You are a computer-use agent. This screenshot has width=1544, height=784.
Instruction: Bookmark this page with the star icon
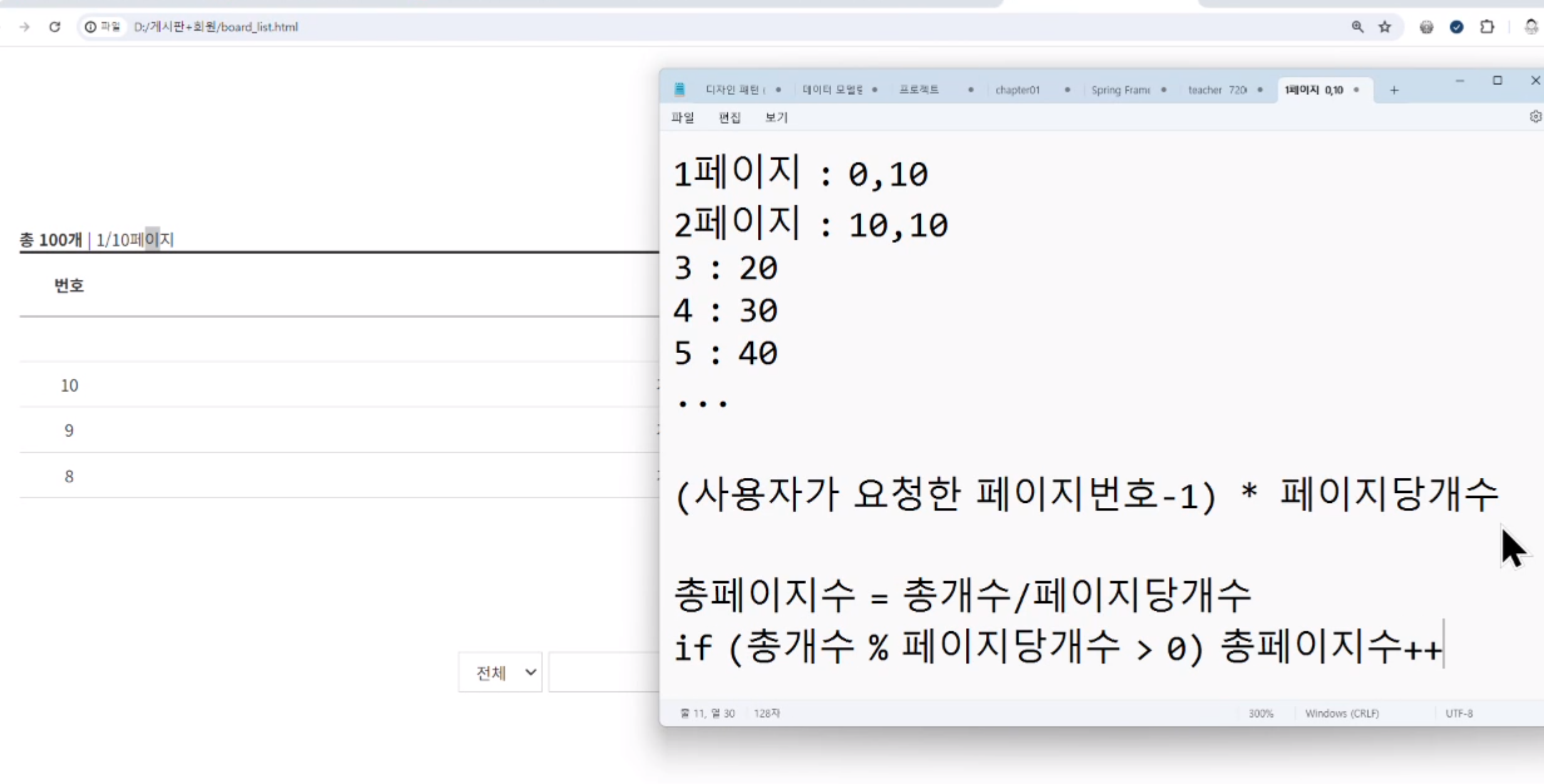click(x=1385, y=27)
